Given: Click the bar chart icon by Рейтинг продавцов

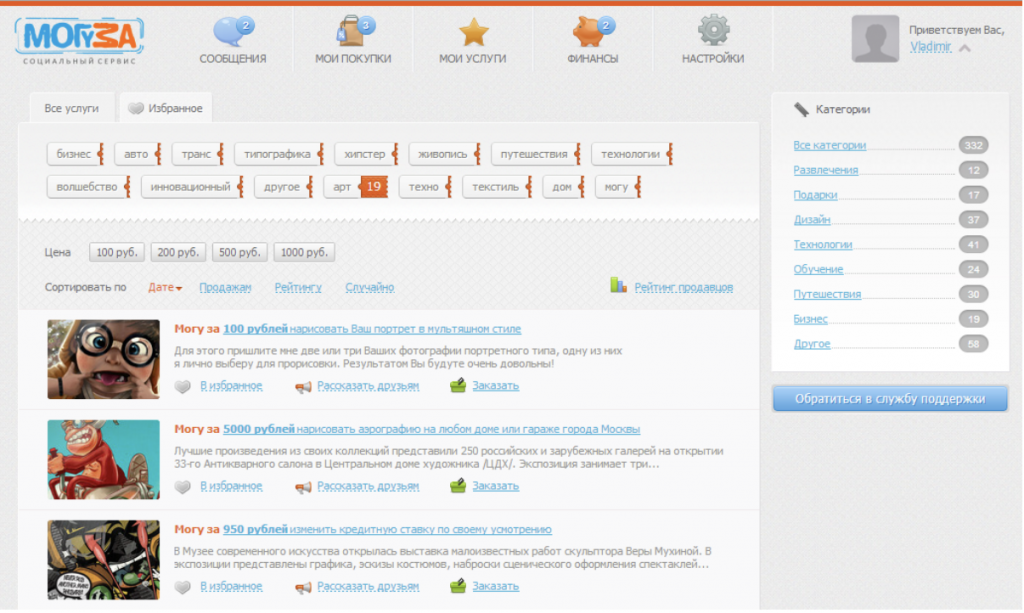Looking at the screenshot, I should 618,286.
